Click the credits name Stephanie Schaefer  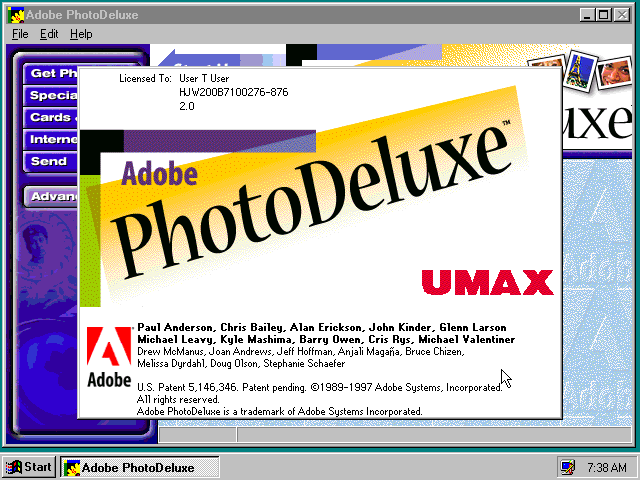(x=304, y=363)
